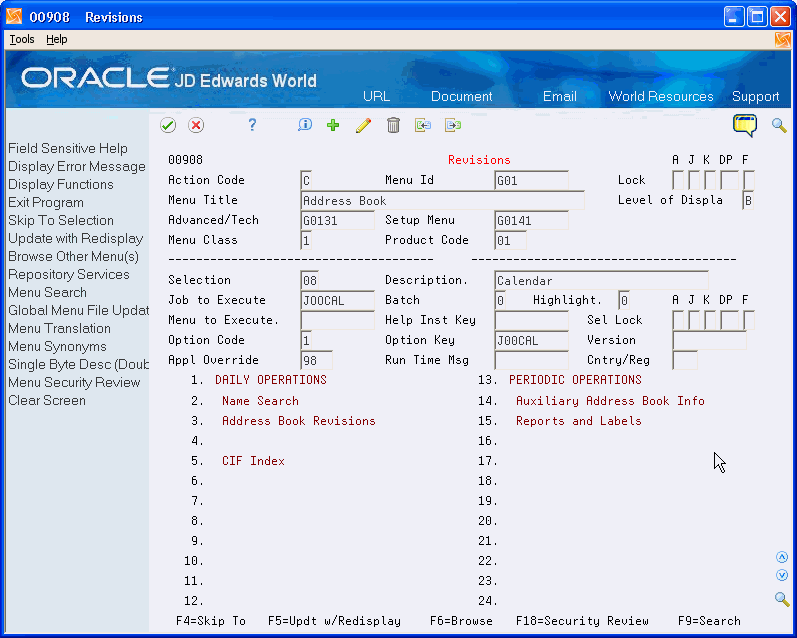This screenshot has height=638, width=797.
Task: Open the Help menu
Action: pos(56,39)
